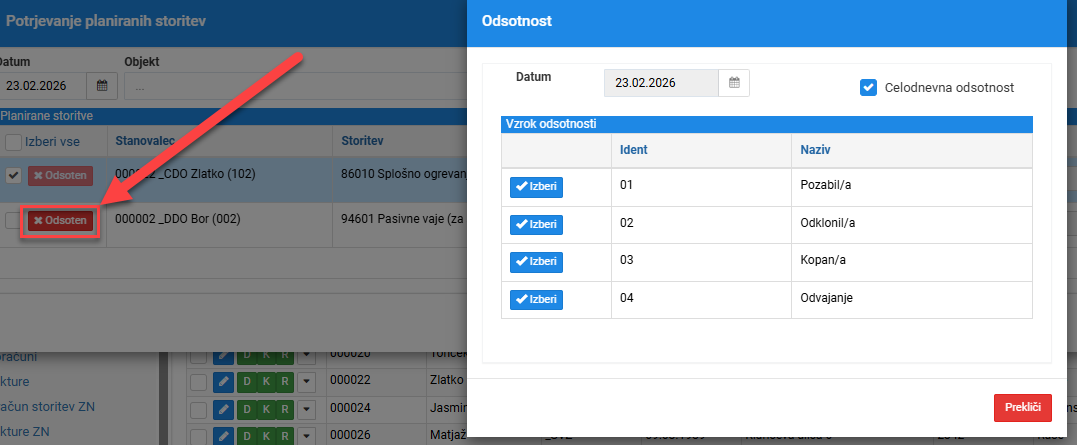Cancel the dialog with Prekliči
1077x445 pixels.
pos(1023,407)
